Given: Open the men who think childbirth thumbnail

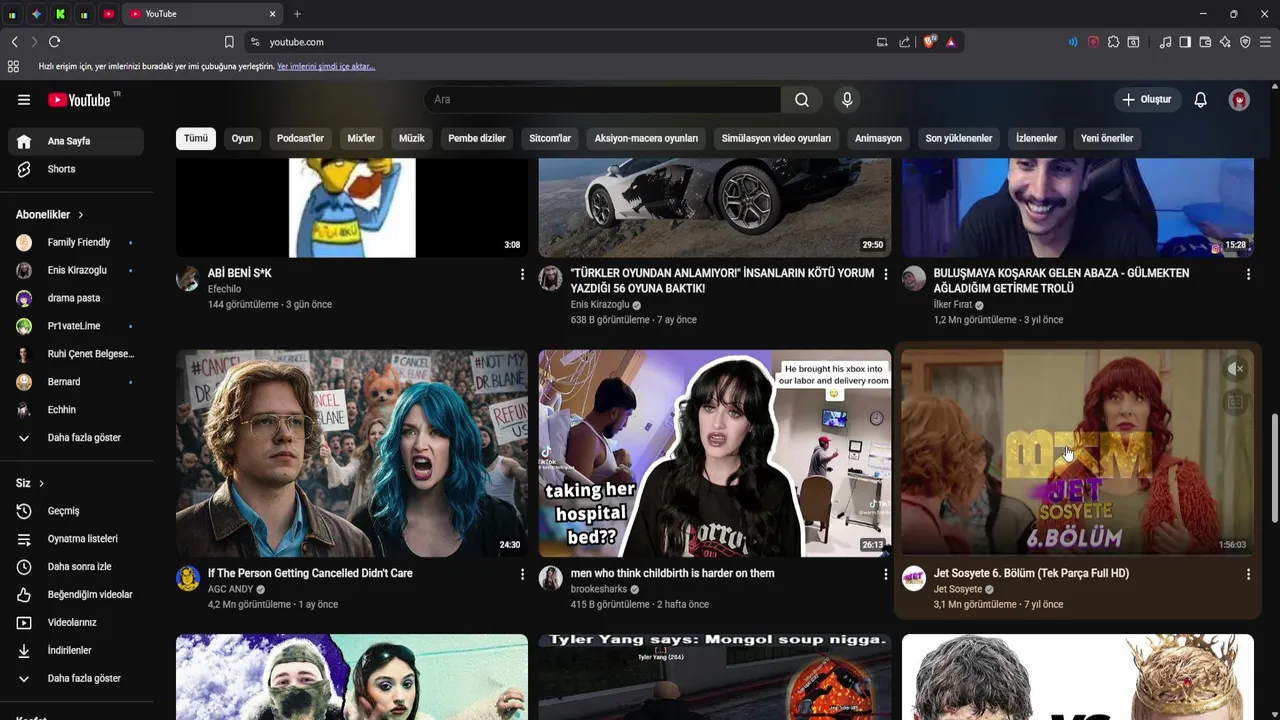Looking at the screenshot, I should (x=715, y=453).
